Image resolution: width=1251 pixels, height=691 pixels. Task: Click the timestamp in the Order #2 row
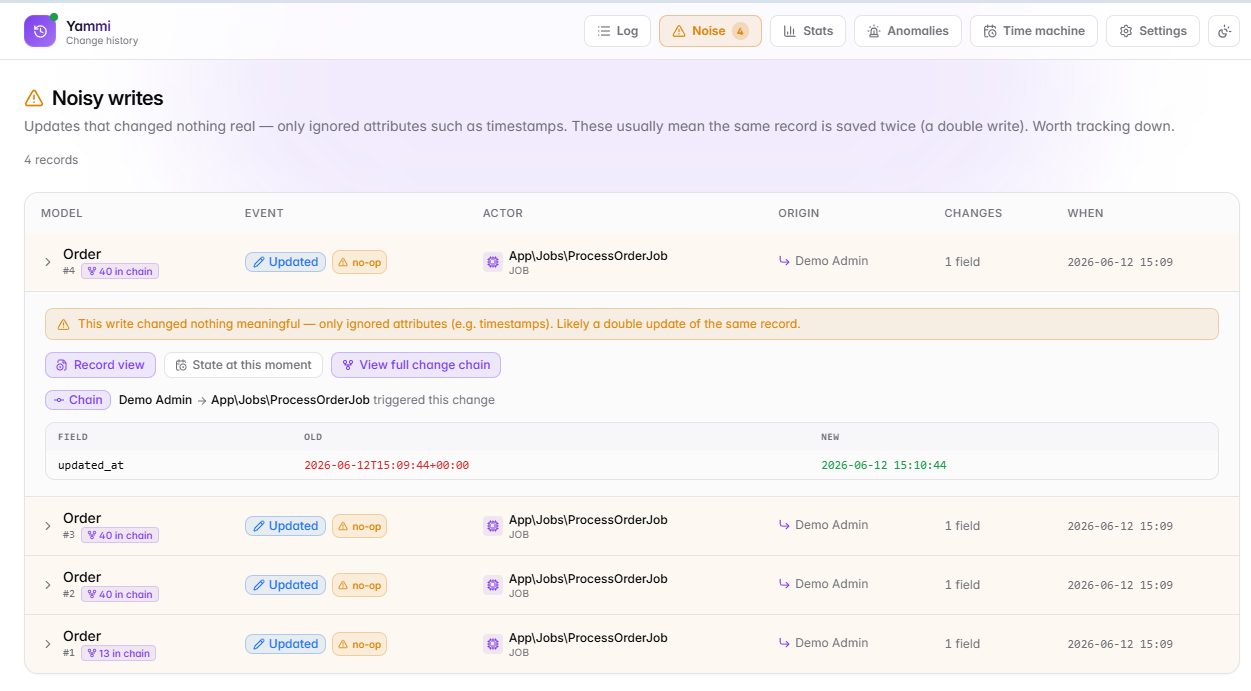[x=1120, y=585]
